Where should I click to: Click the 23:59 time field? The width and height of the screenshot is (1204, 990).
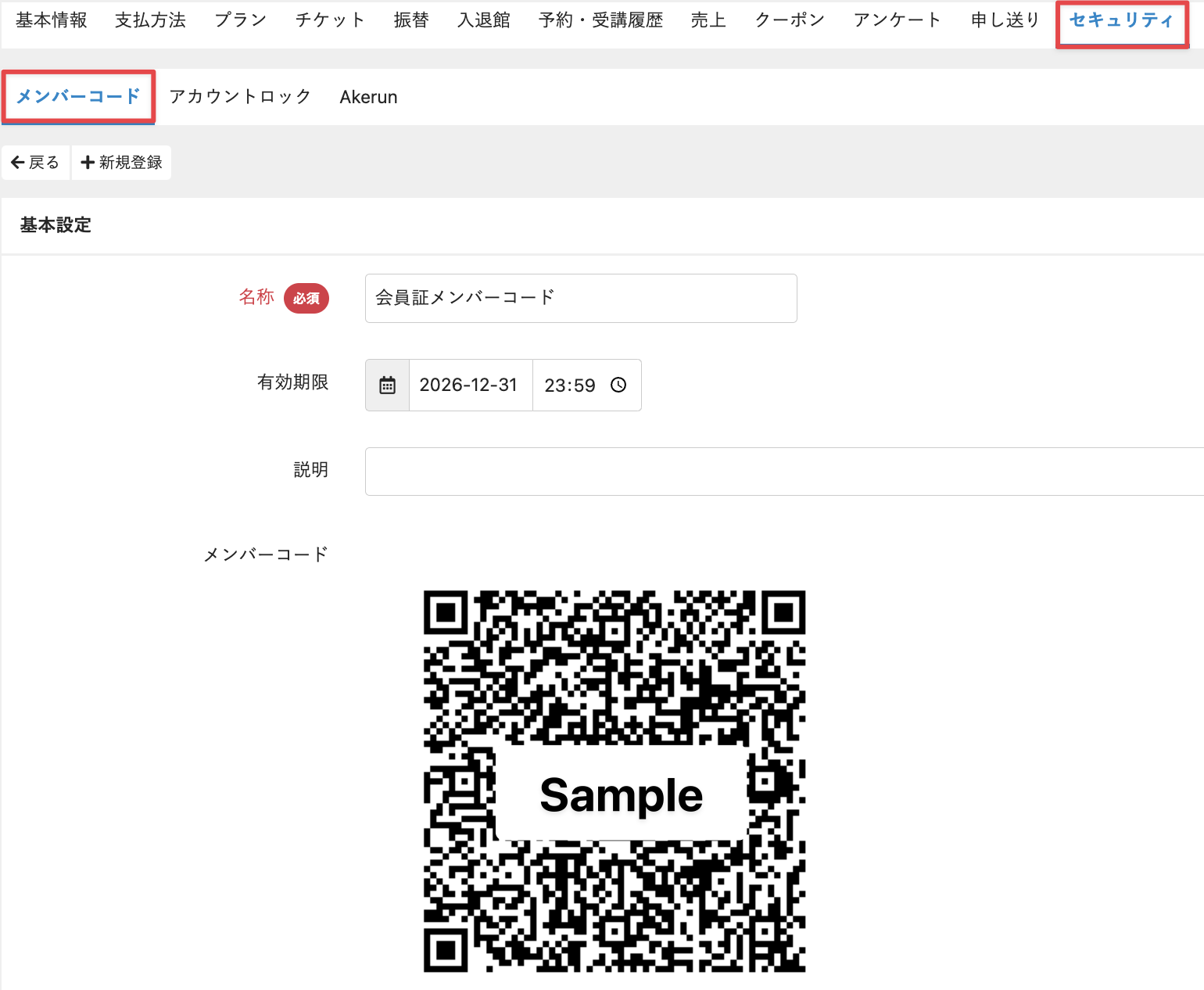(x=570, y=386)
